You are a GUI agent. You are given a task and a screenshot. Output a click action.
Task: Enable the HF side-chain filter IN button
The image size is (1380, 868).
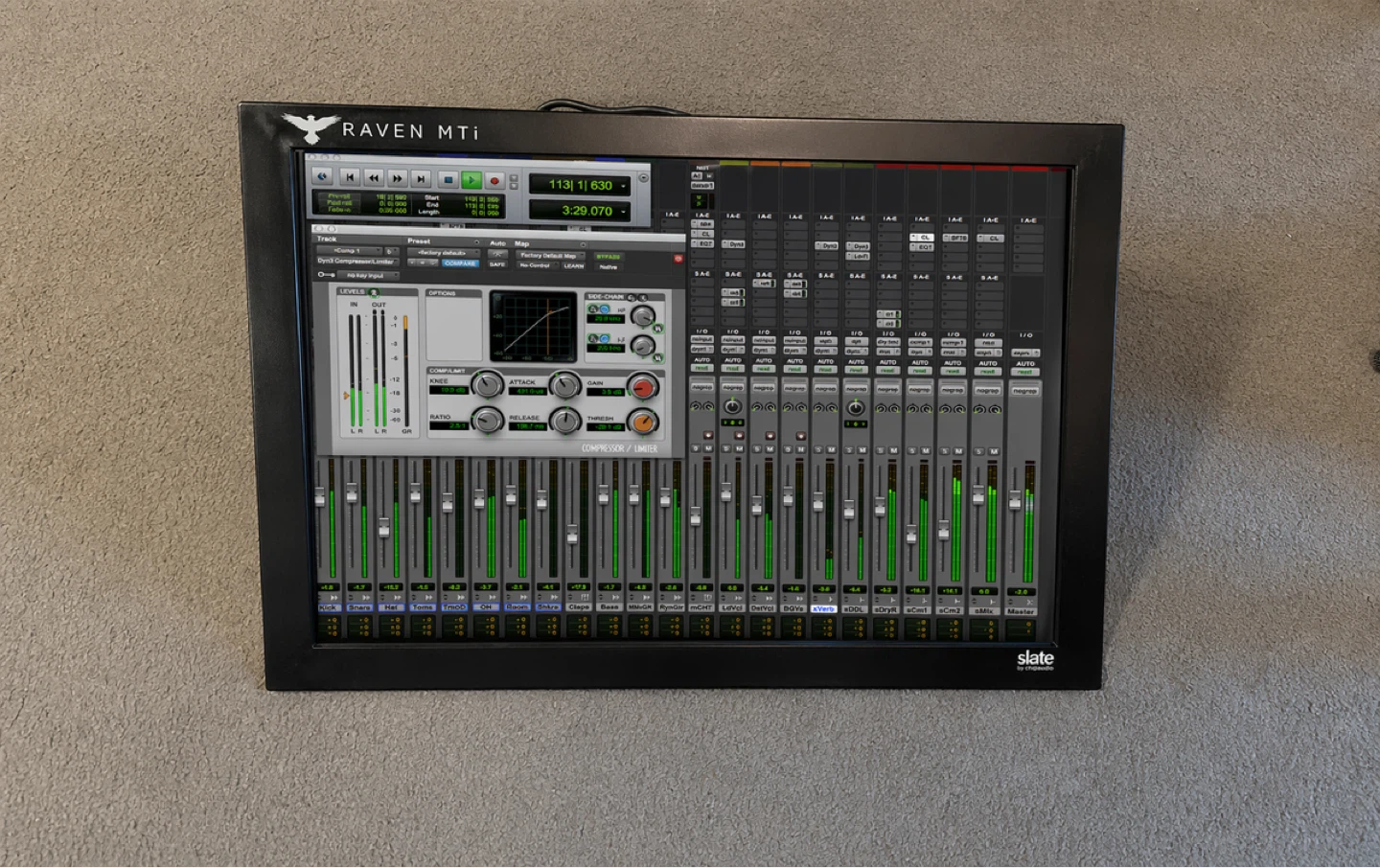[x=659, y=329]
